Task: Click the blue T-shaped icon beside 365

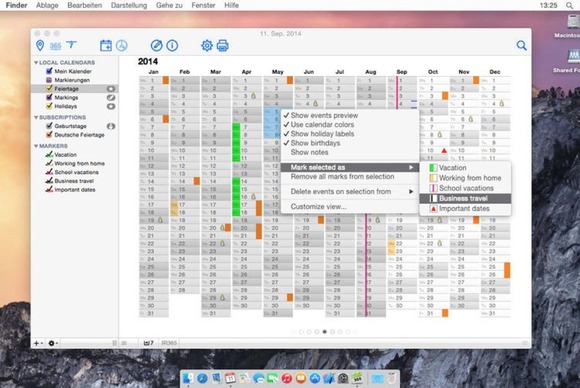Action: tap(71, 45)
